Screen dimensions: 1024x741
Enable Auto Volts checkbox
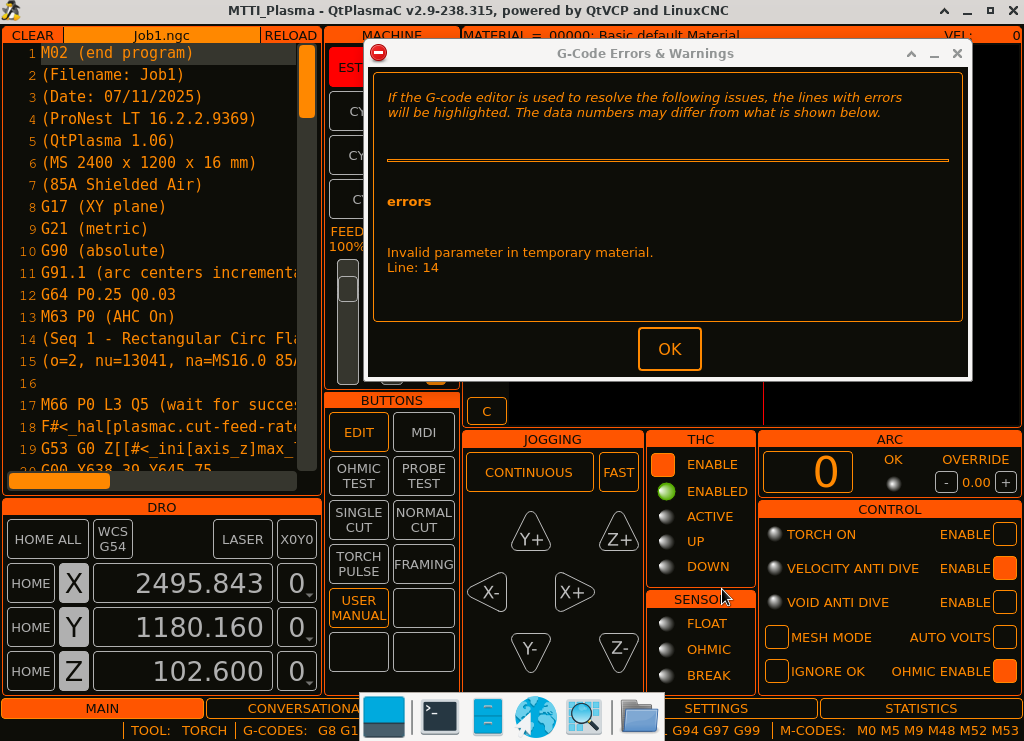1005,637
